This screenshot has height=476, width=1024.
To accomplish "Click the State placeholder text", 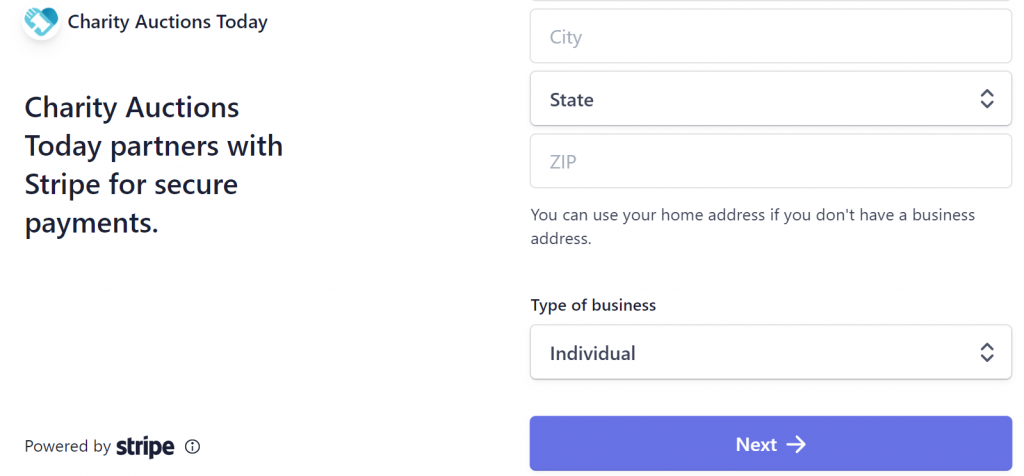I will point(571,100).
